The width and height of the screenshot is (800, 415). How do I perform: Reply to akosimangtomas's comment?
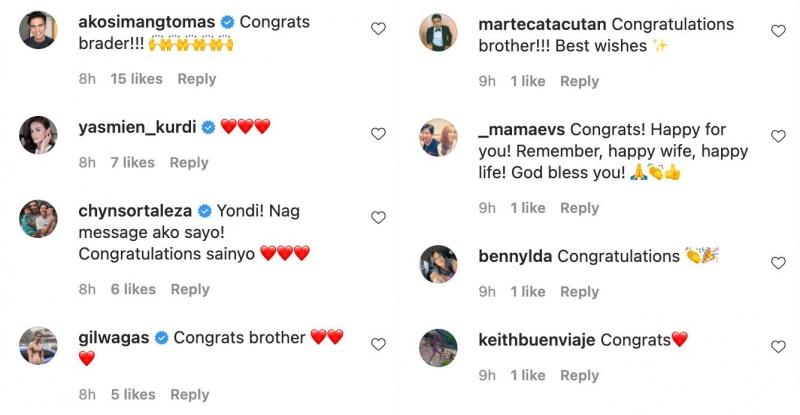(196, 79)
